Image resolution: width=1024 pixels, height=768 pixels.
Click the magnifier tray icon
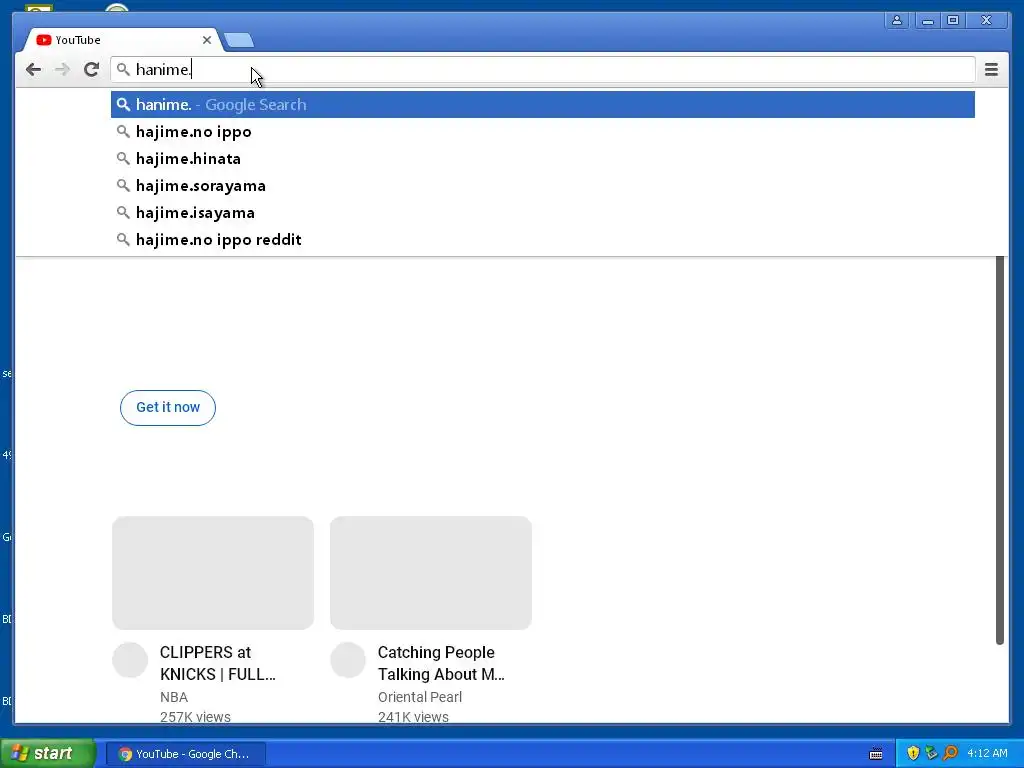951,753
